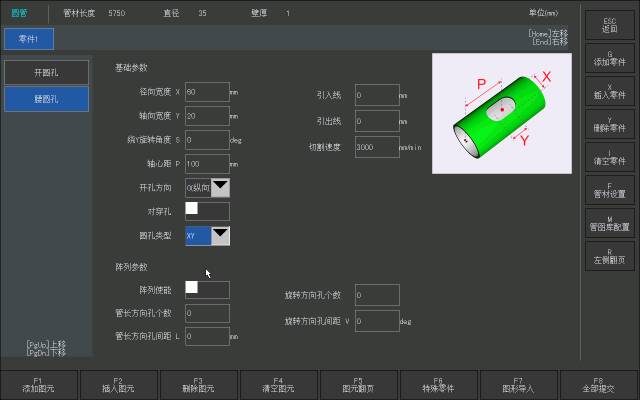
Task: Expand the 圆孔类型 dropdown arrow
Action: coord(220,236)
